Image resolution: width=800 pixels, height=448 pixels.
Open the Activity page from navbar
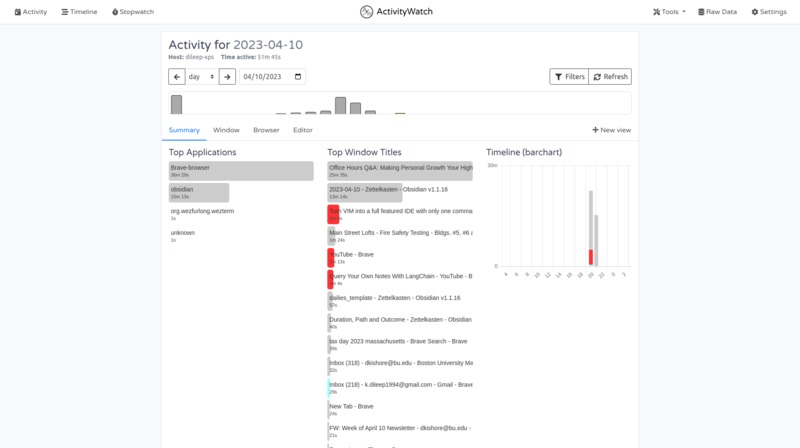tap(31, 12)
